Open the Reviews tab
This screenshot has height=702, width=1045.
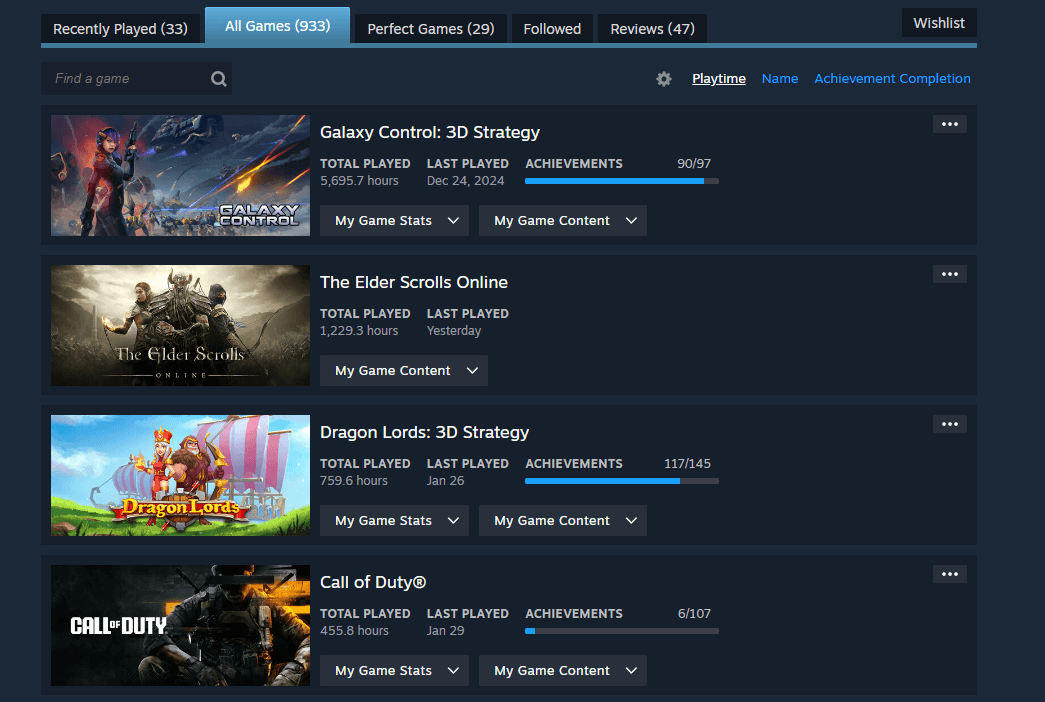pos(652,29)
